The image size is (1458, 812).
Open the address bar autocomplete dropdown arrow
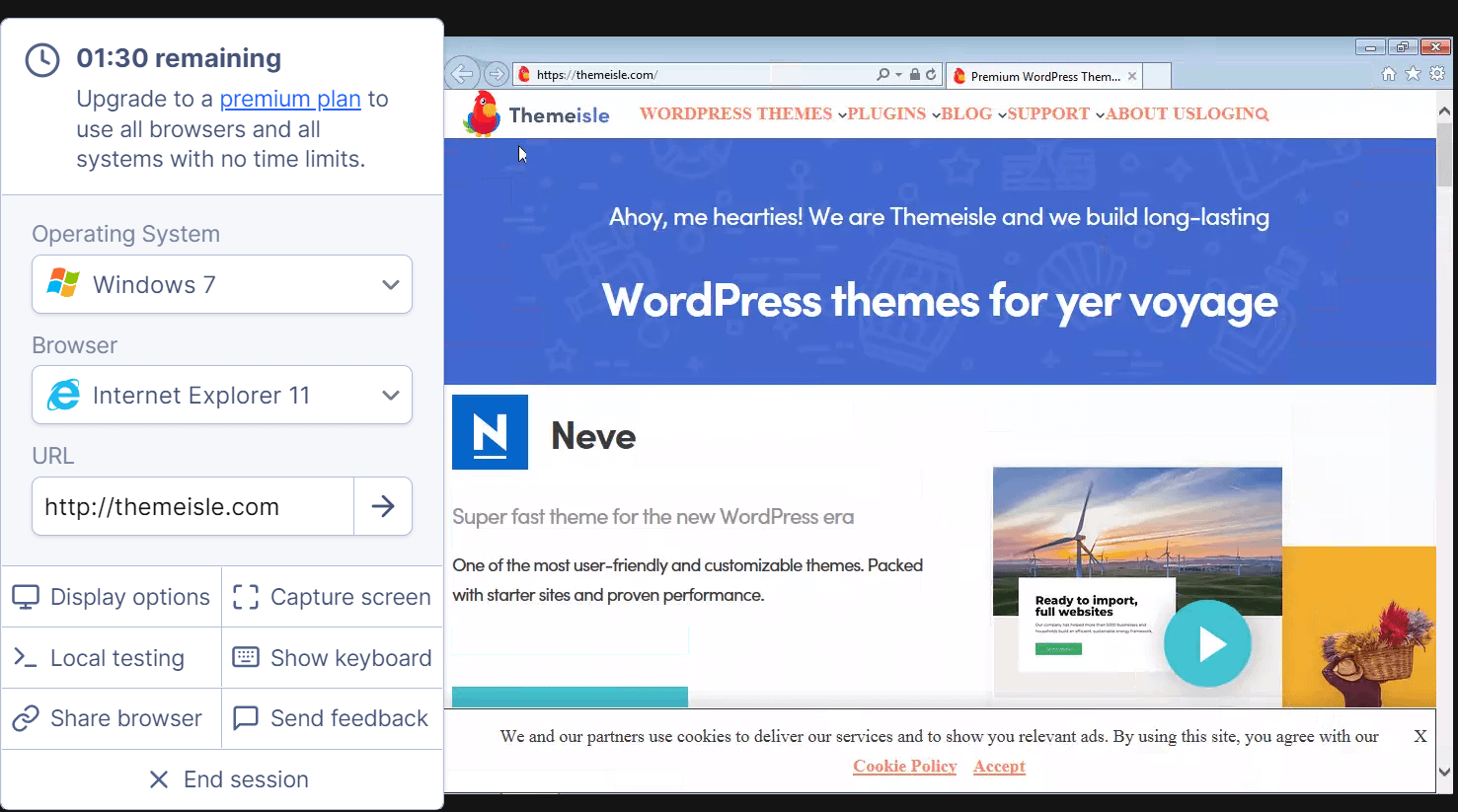coord(898,75)
